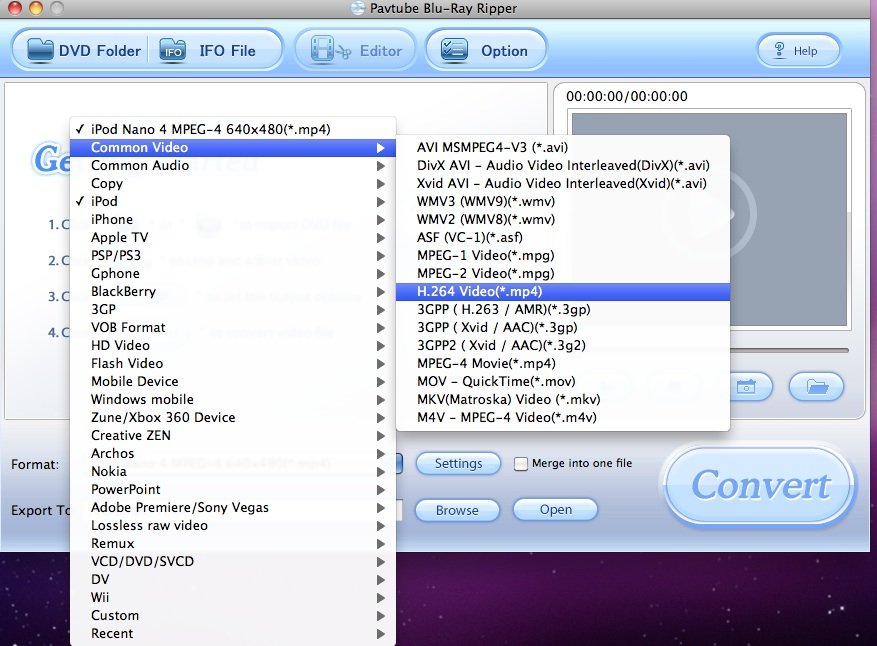
Task: Select WMV2 (WMV8)(*.wmv) format
Action: click(x=563, y=220)
